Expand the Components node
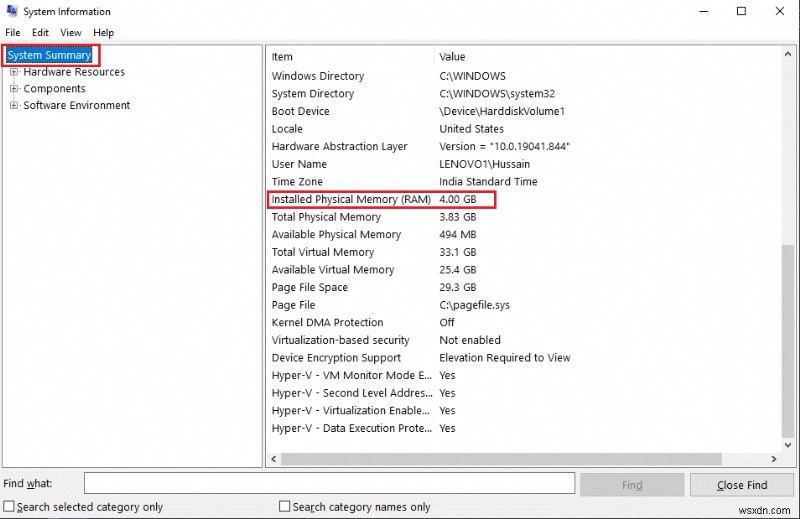 14,89
